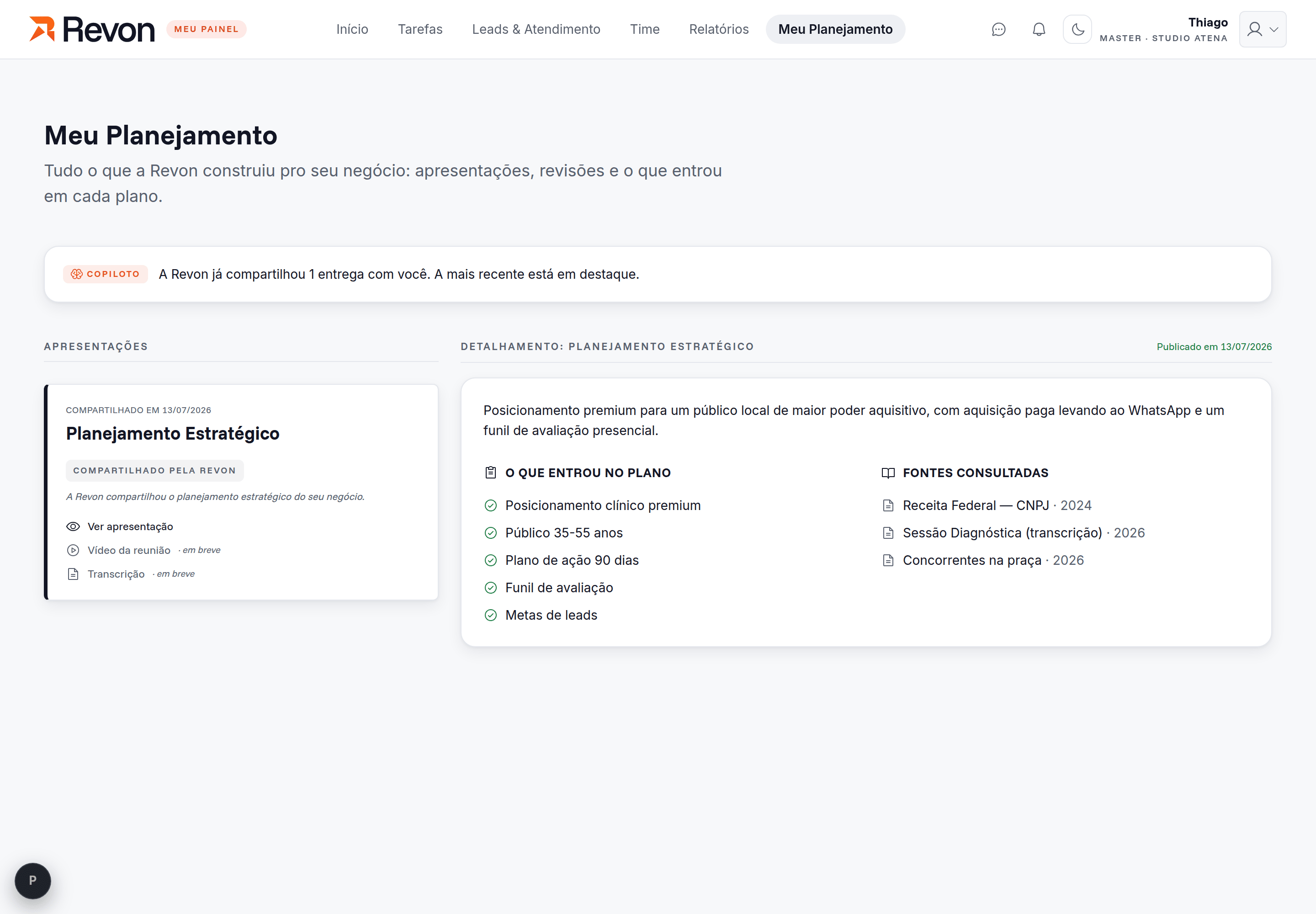Screen dimensions: 1316x914
Task: Expand the user profile dropdown
Action: [x=1262, y=29]
